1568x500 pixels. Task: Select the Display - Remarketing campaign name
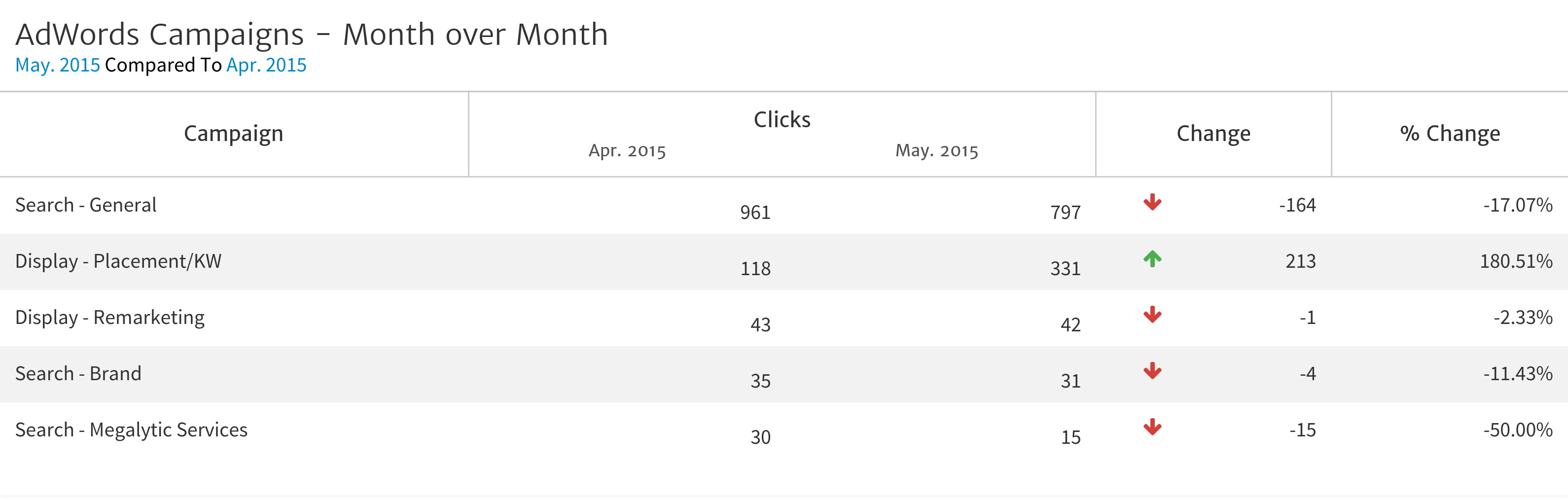109,317
